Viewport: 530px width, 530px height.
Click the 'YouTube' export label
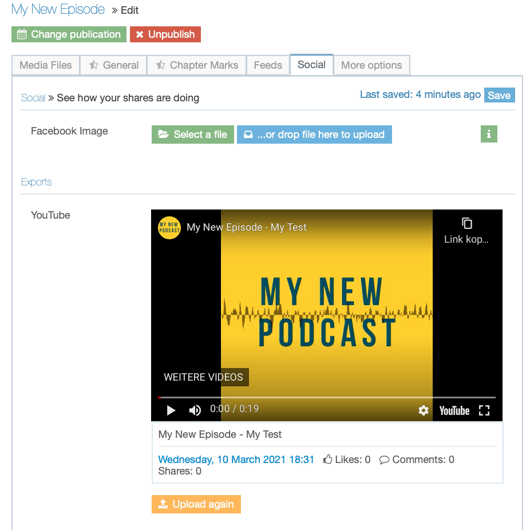(x=50, y=215)
